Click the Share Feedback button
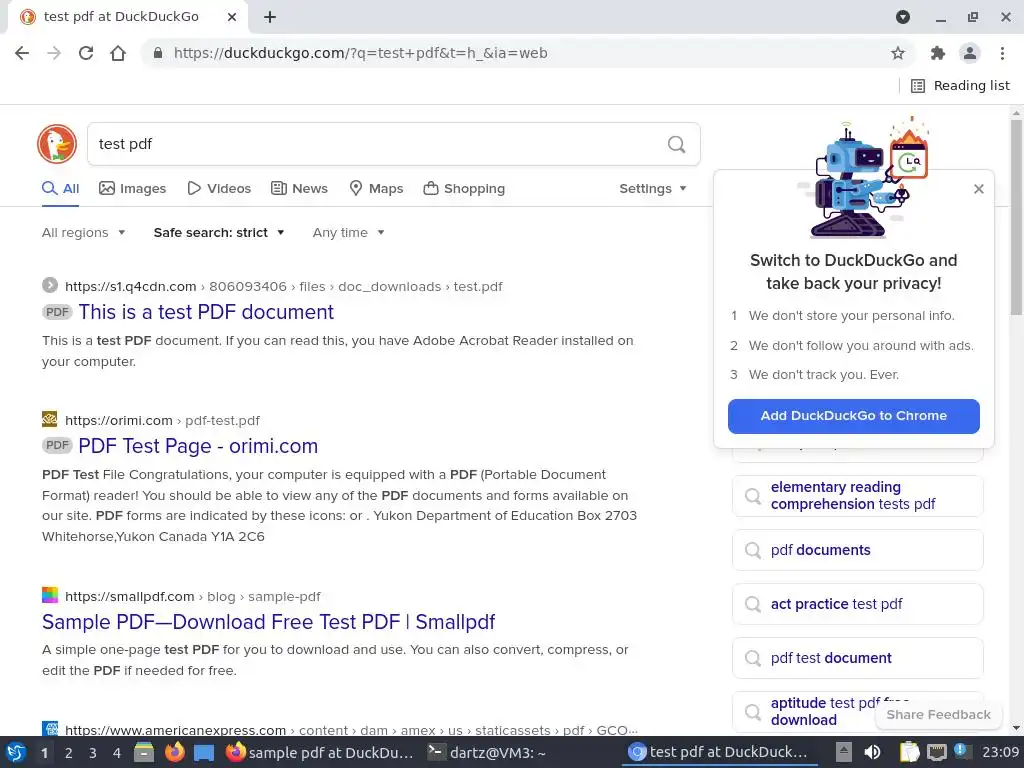 point(938,714)
